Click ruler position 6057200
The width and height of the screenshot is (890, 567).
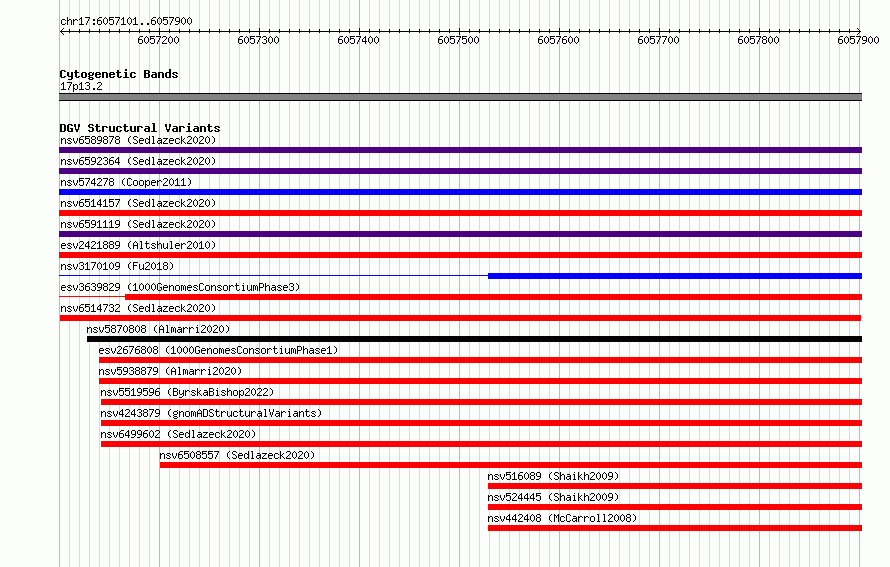[x=158, y=40]
